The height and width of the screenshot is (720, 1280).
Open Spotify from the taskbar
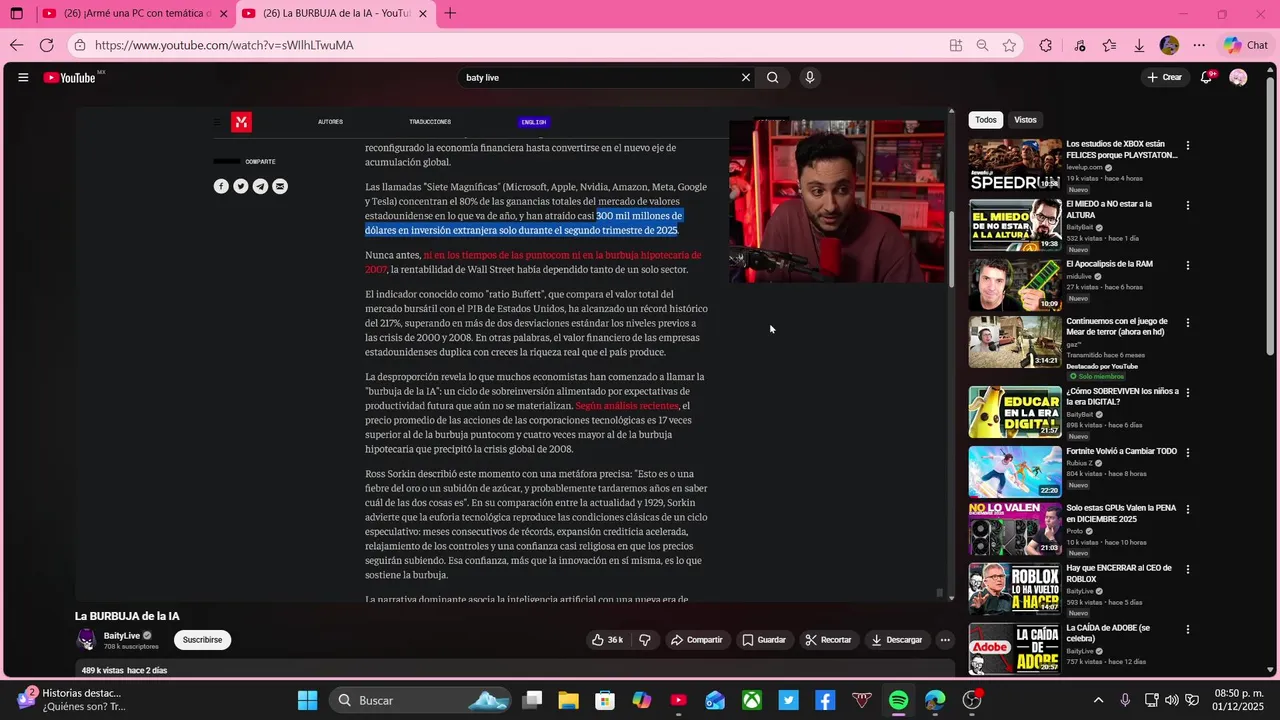898,700
